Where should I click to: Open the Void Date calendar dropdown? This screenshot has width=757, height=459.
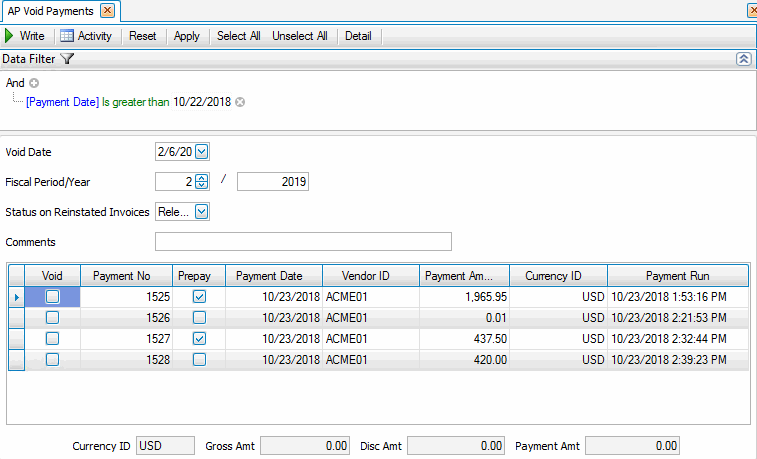pos(201,152)
